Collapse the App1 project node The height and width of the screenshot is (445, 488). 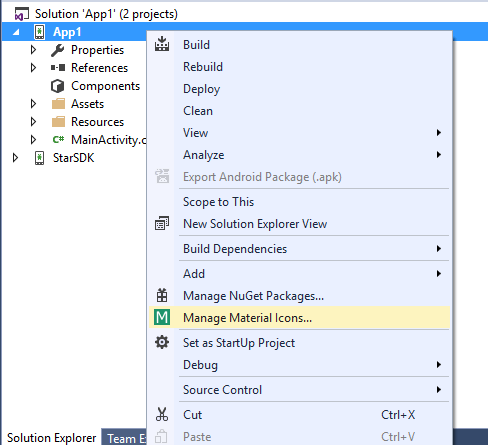coord(16,32)
